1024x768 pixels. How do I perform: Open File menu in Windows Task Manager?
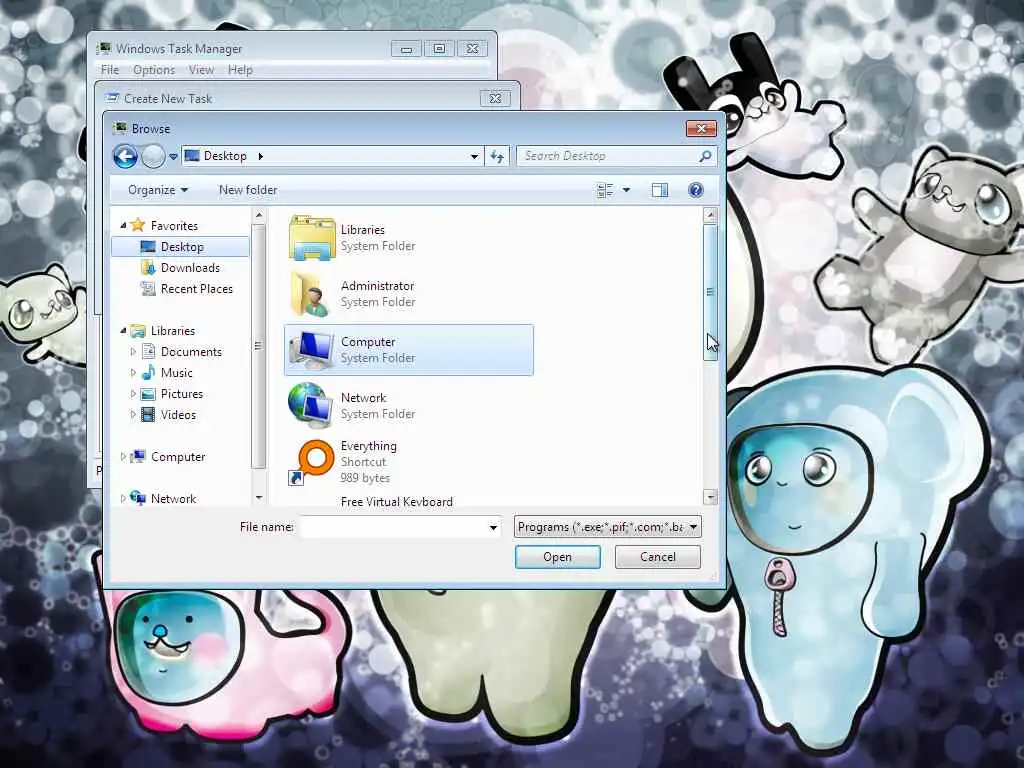click(110, 70)
